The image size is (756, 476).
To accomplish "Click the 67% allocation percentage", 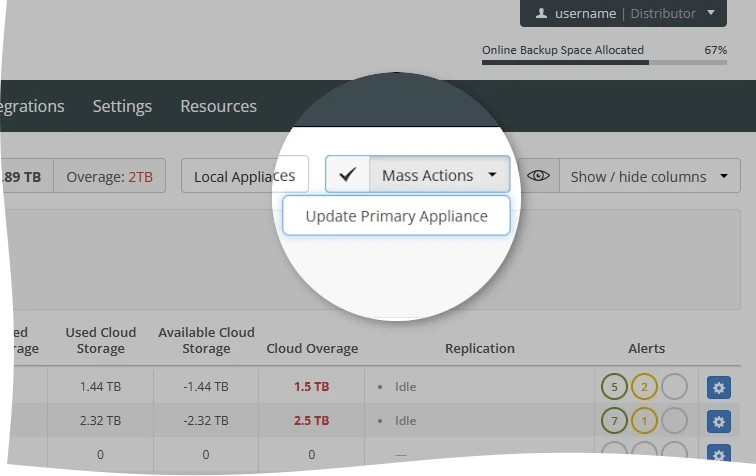I will click(716, 50).
